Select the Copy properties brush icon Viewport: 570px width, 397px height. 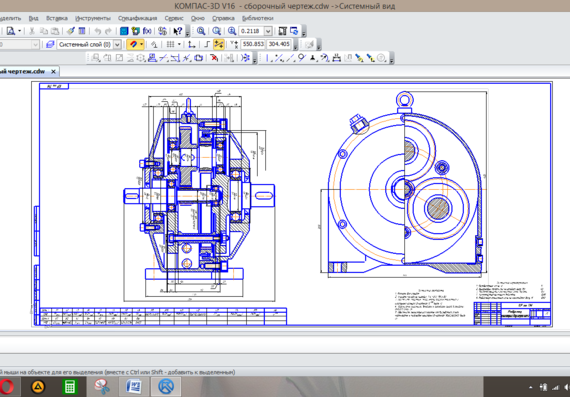pos(71,31)
